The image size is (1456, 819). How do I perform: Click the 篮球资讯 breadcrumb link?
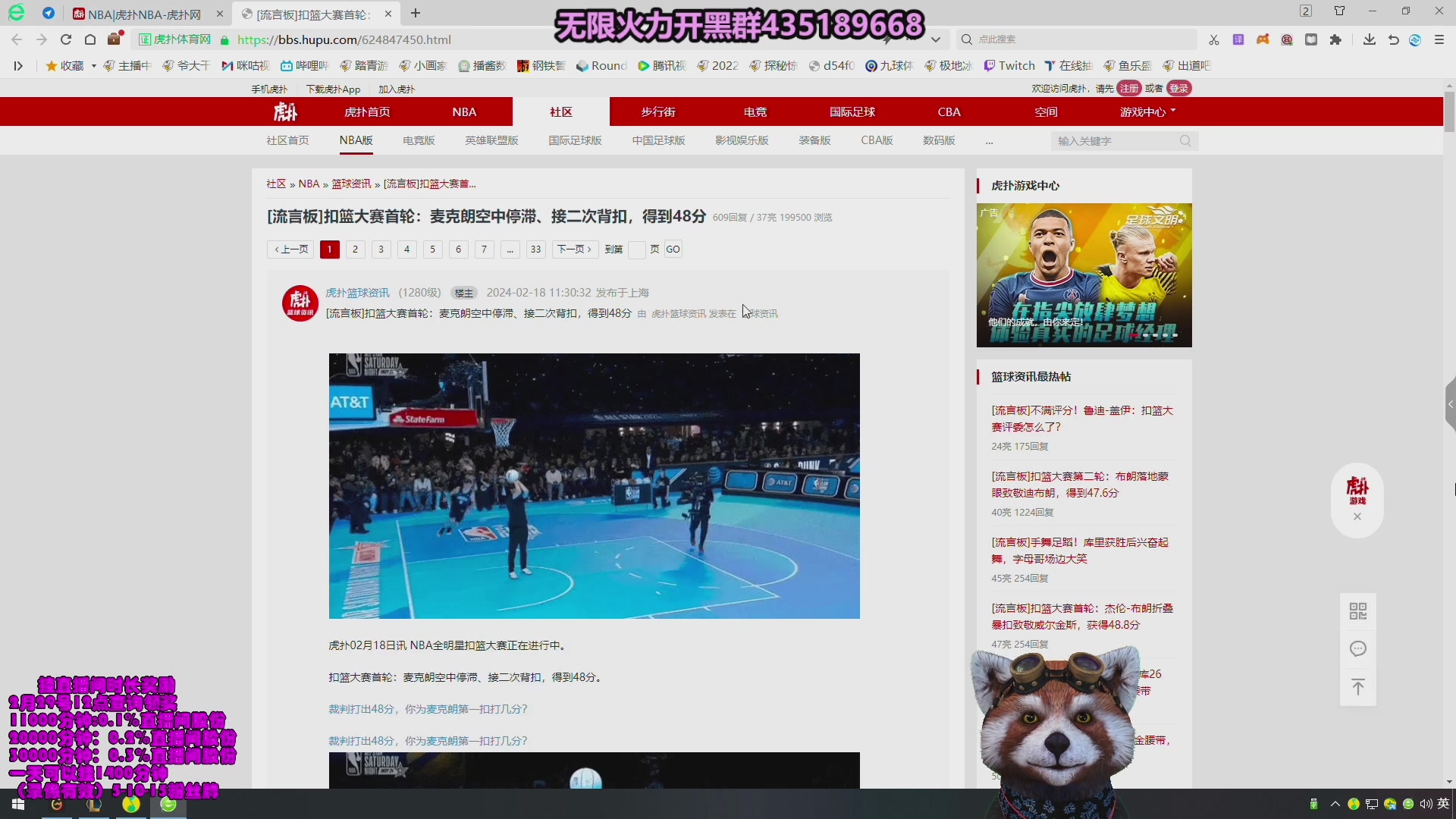[x=351, y=184]
